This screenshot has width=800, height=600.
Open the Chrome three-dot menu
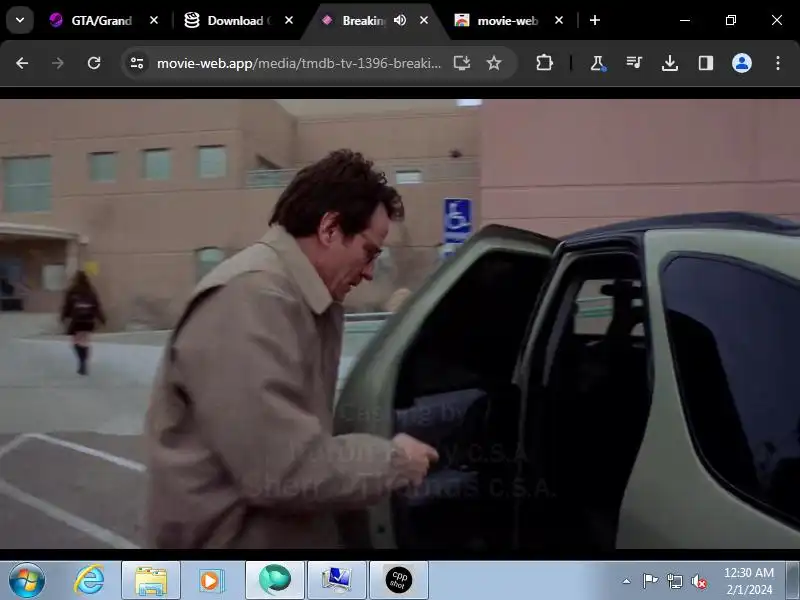[778, 63]
